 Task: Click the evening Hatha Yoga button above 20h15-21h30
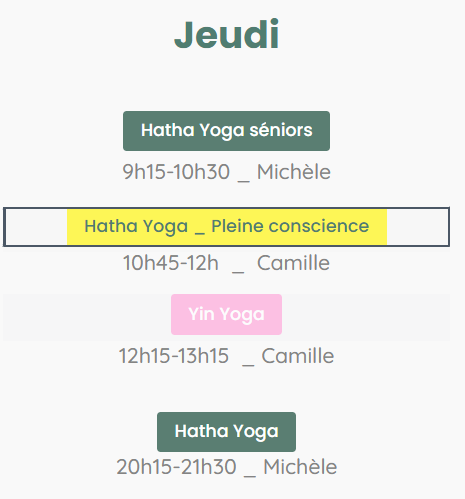[x=226, y=432]
